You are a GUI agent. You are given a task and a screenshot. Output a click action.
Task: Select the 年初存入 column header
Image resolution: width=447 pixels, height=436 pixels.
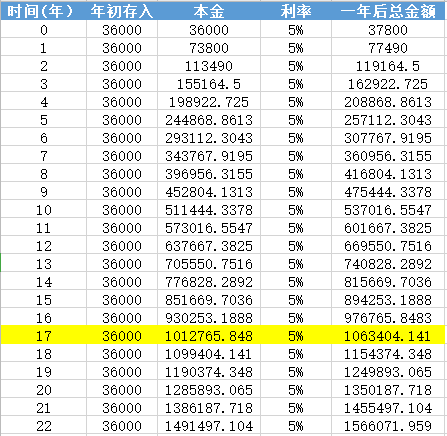[x=122, y=11]
